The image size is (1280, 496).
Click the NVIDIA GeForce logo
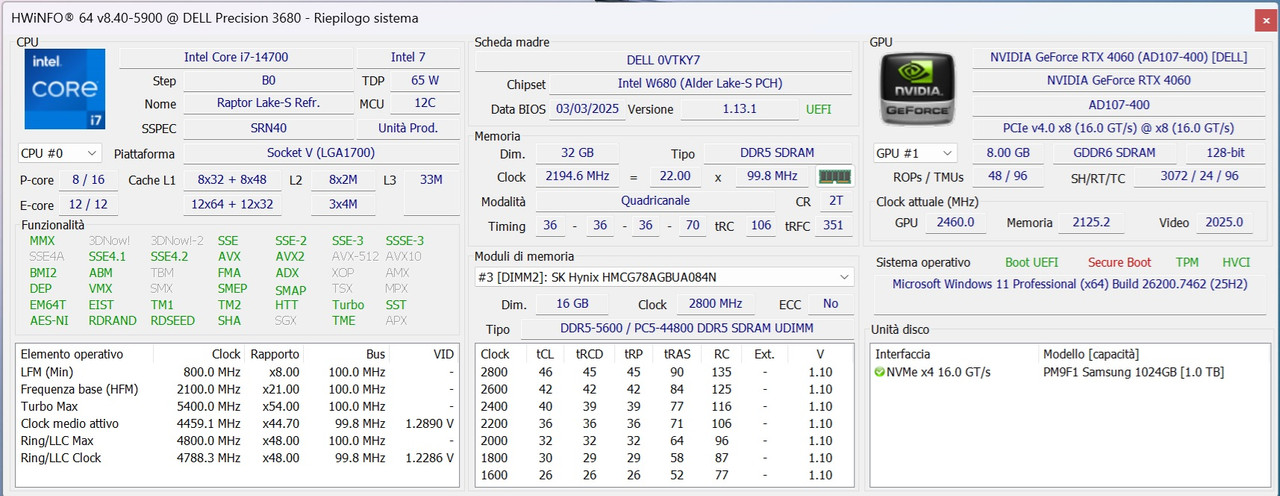[918, 89]
